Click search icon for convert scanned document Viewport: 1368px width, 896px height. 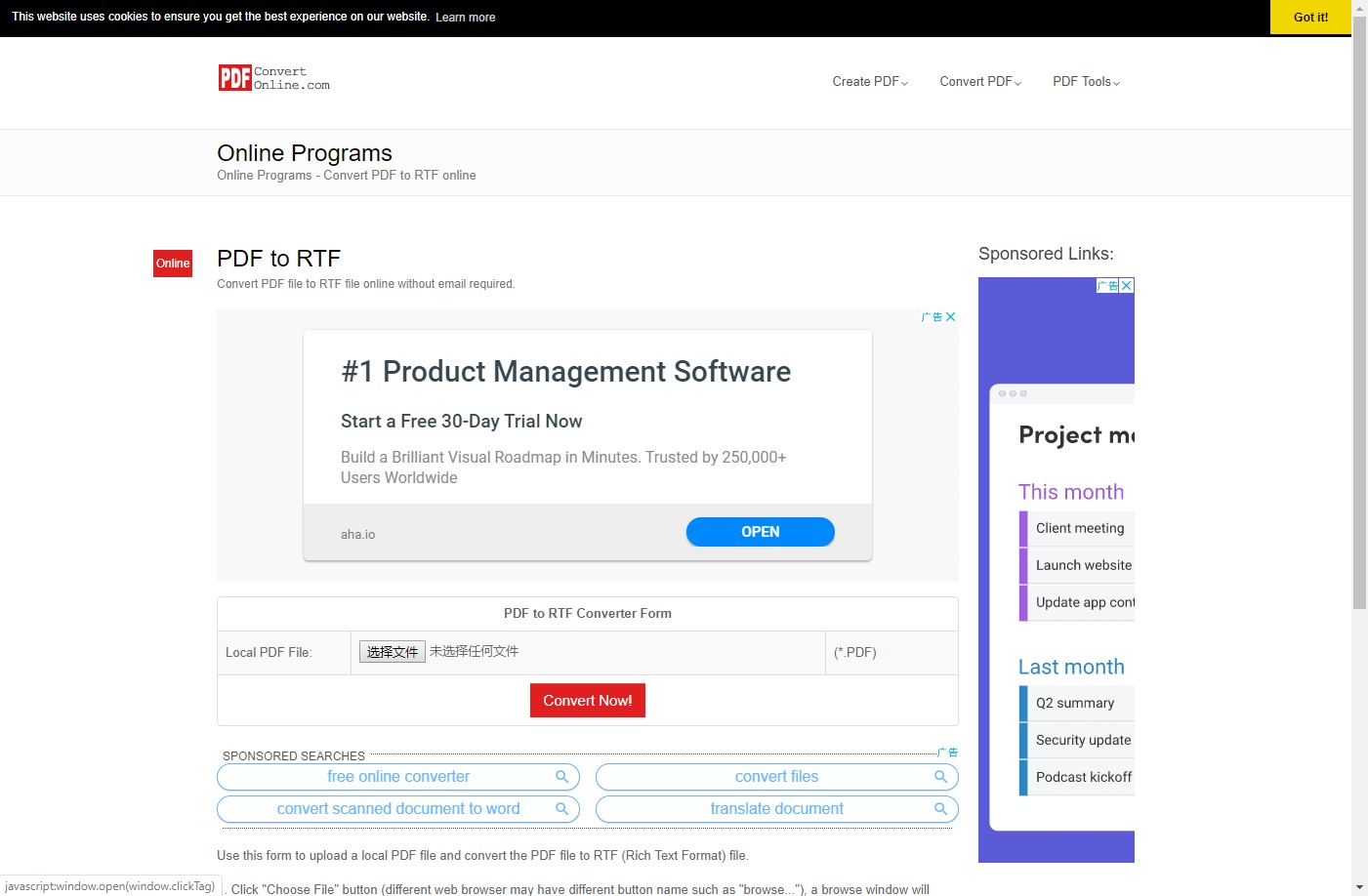[561, 809]
